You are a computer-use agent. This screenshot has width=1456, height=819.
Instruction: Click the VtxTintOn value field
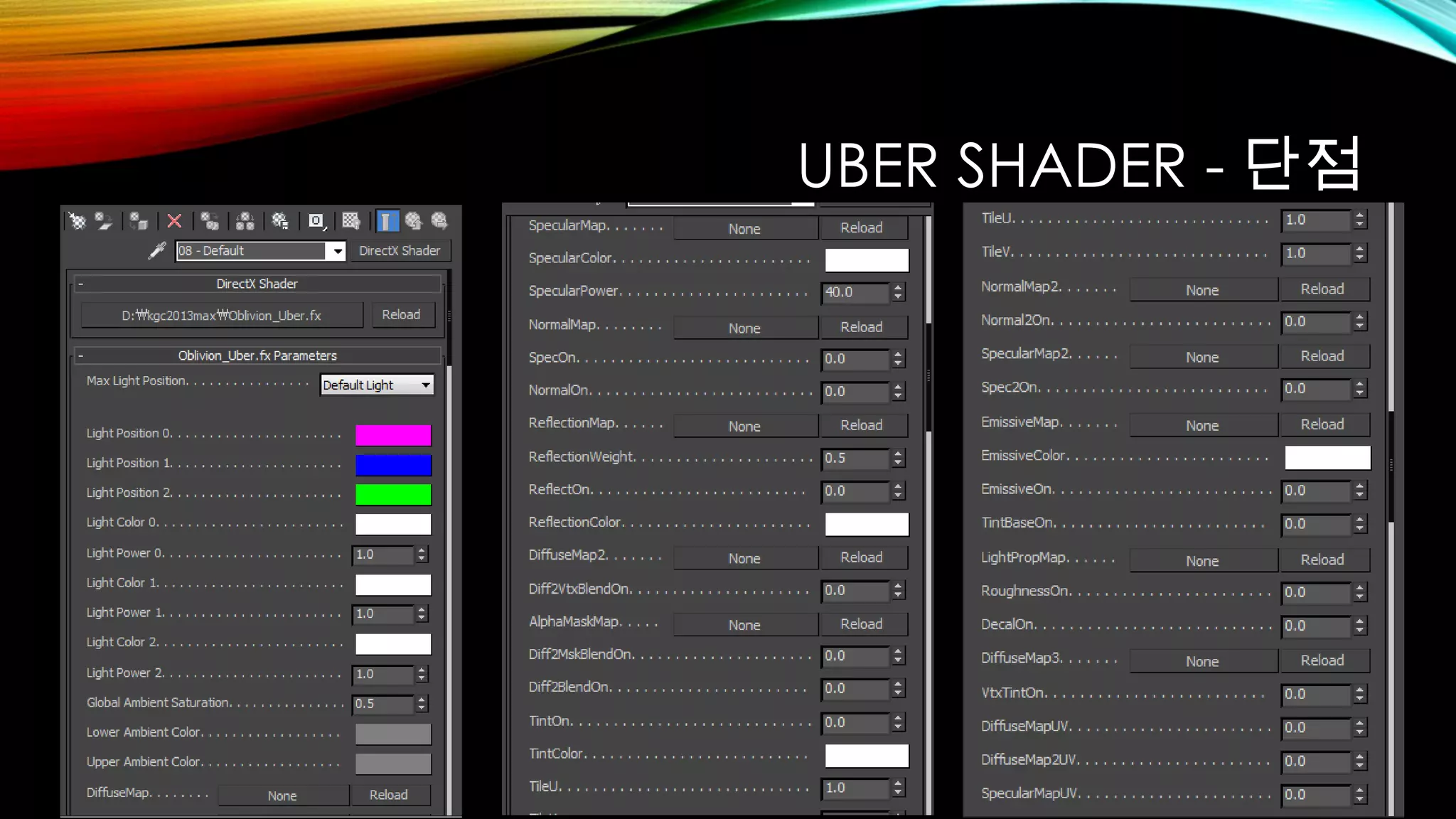point(1316,694)
